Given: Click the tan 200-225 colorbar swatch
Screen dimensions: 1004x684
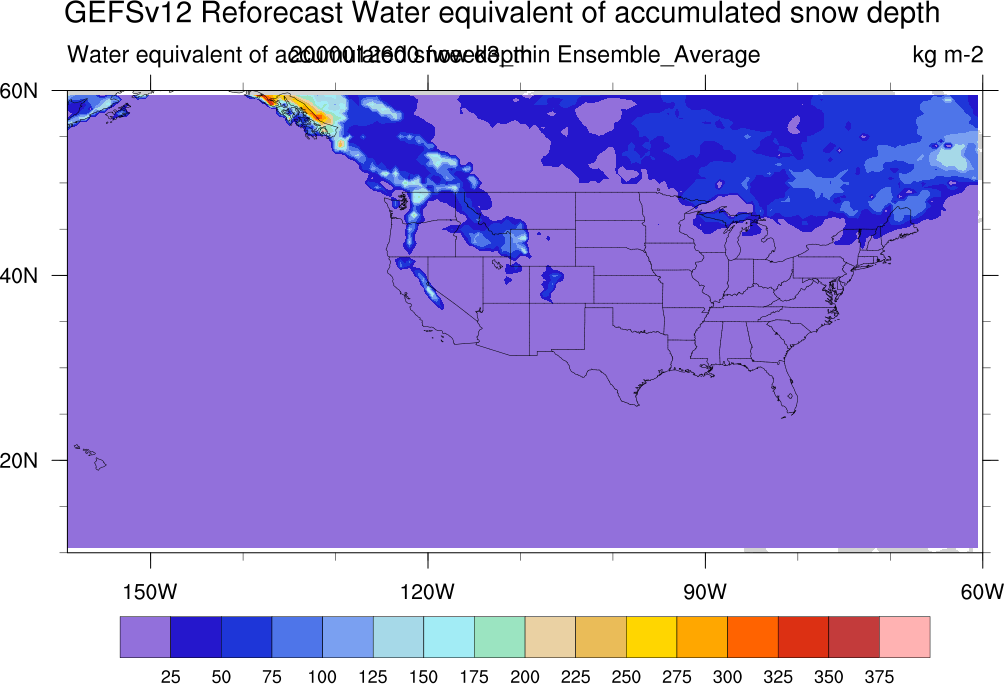Looking at the screenshot, I should tap(551, 637).
